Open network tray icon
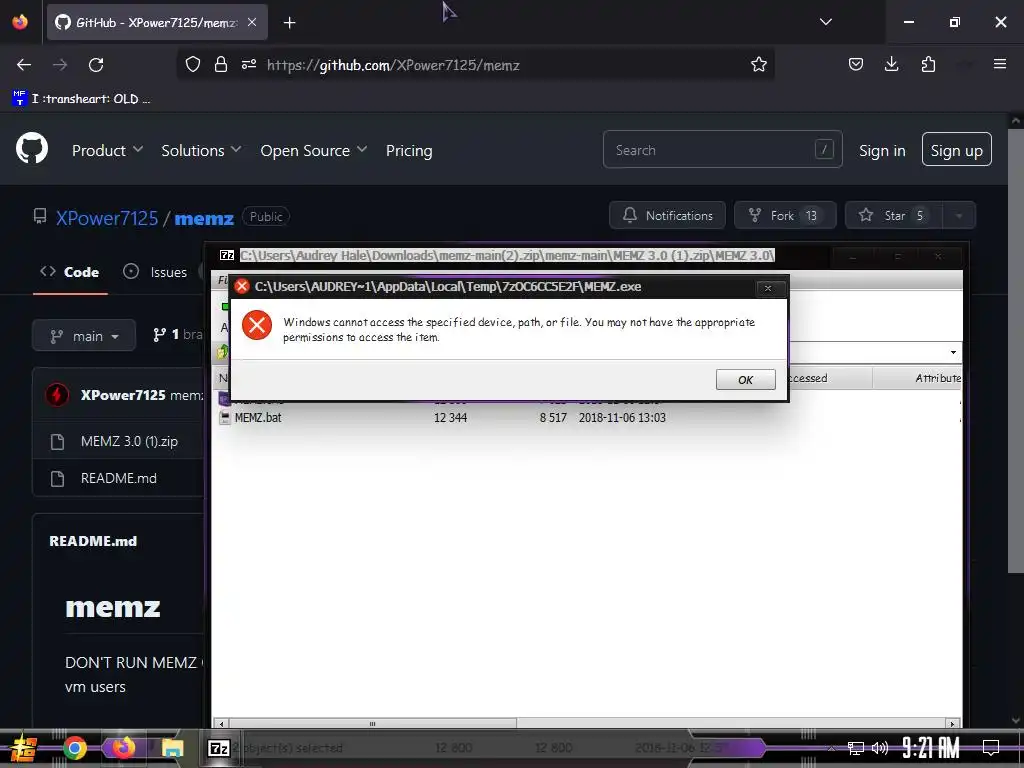Image resolution: width=1024 pixels, height=768 pixels. tap(855, 748)
